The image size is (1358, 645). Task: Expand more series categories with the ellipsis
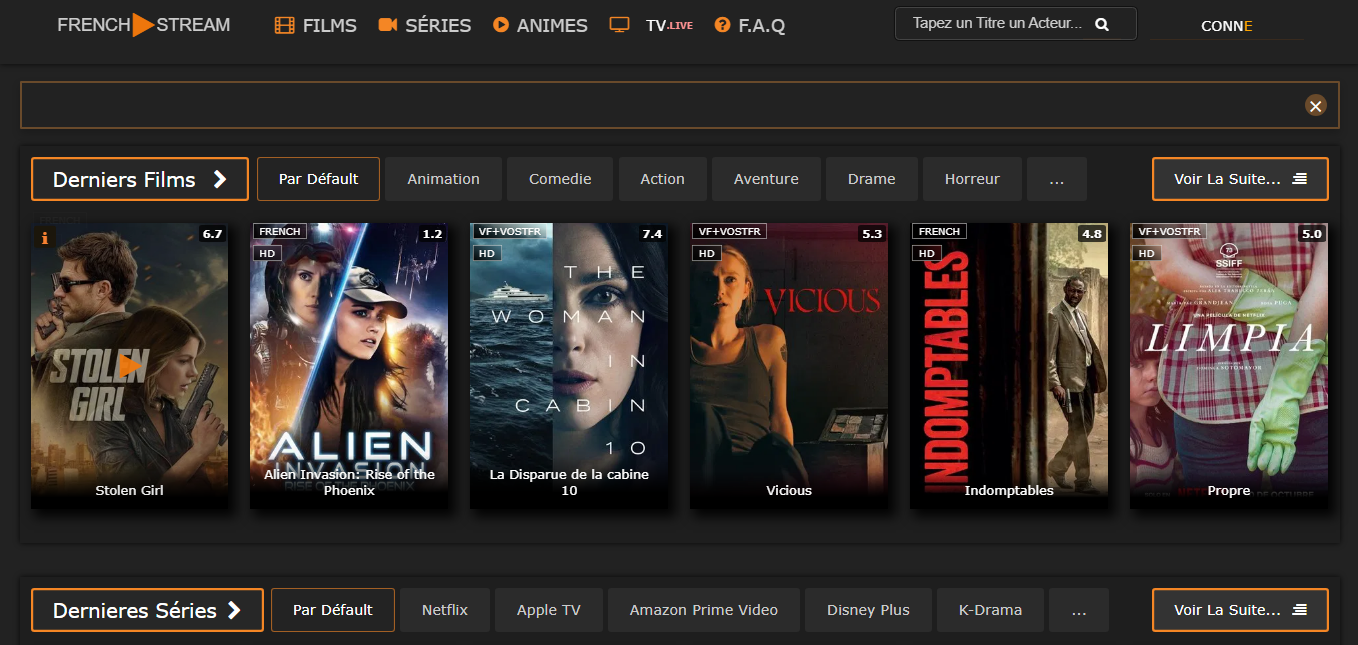pyautogui.click(x=1079, y=610)
